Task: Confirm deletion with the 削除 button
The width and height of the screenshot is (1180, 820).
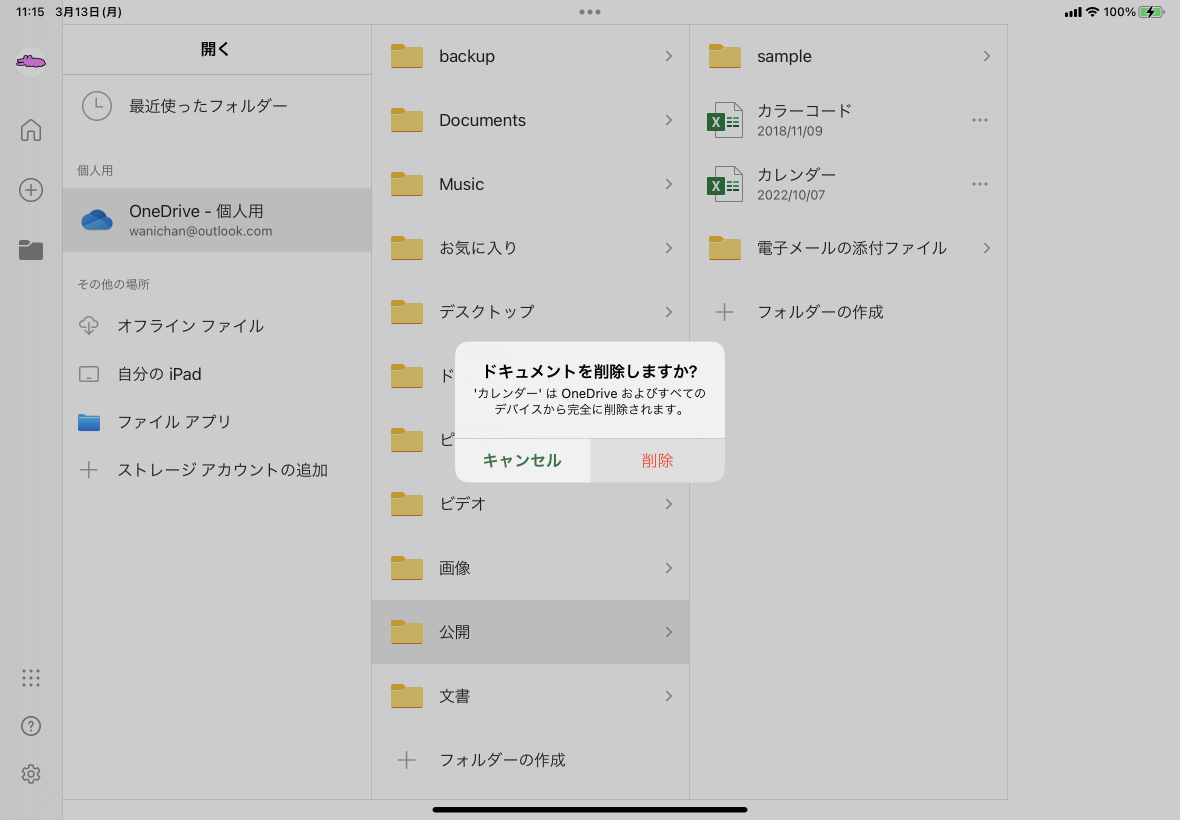Action: pos(657,460)
